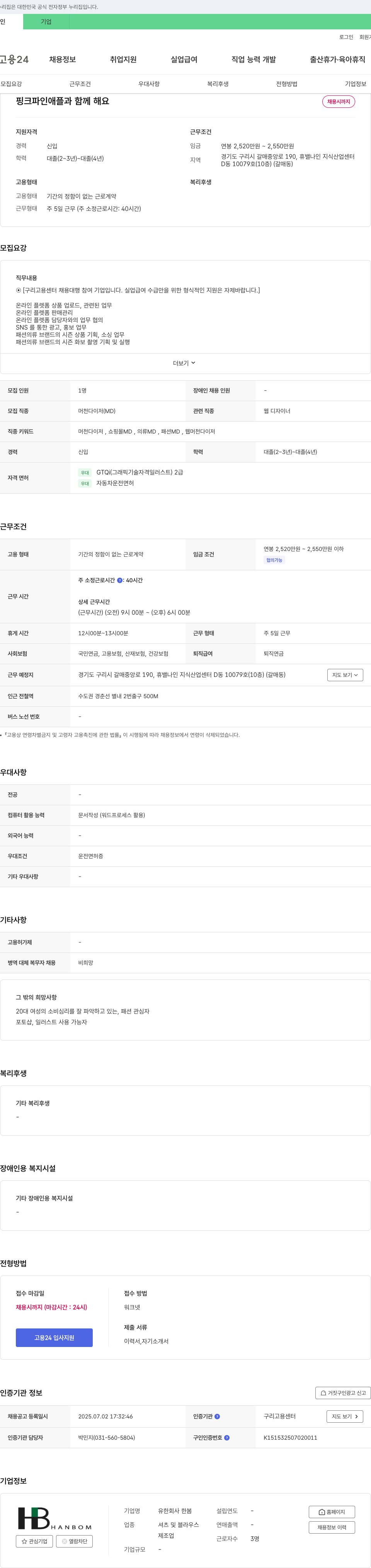Click help icon beside 주 소정근로시간
The height and width of the screenshot is (1568, 371).
pyautogui.click(x=120, y=580)
